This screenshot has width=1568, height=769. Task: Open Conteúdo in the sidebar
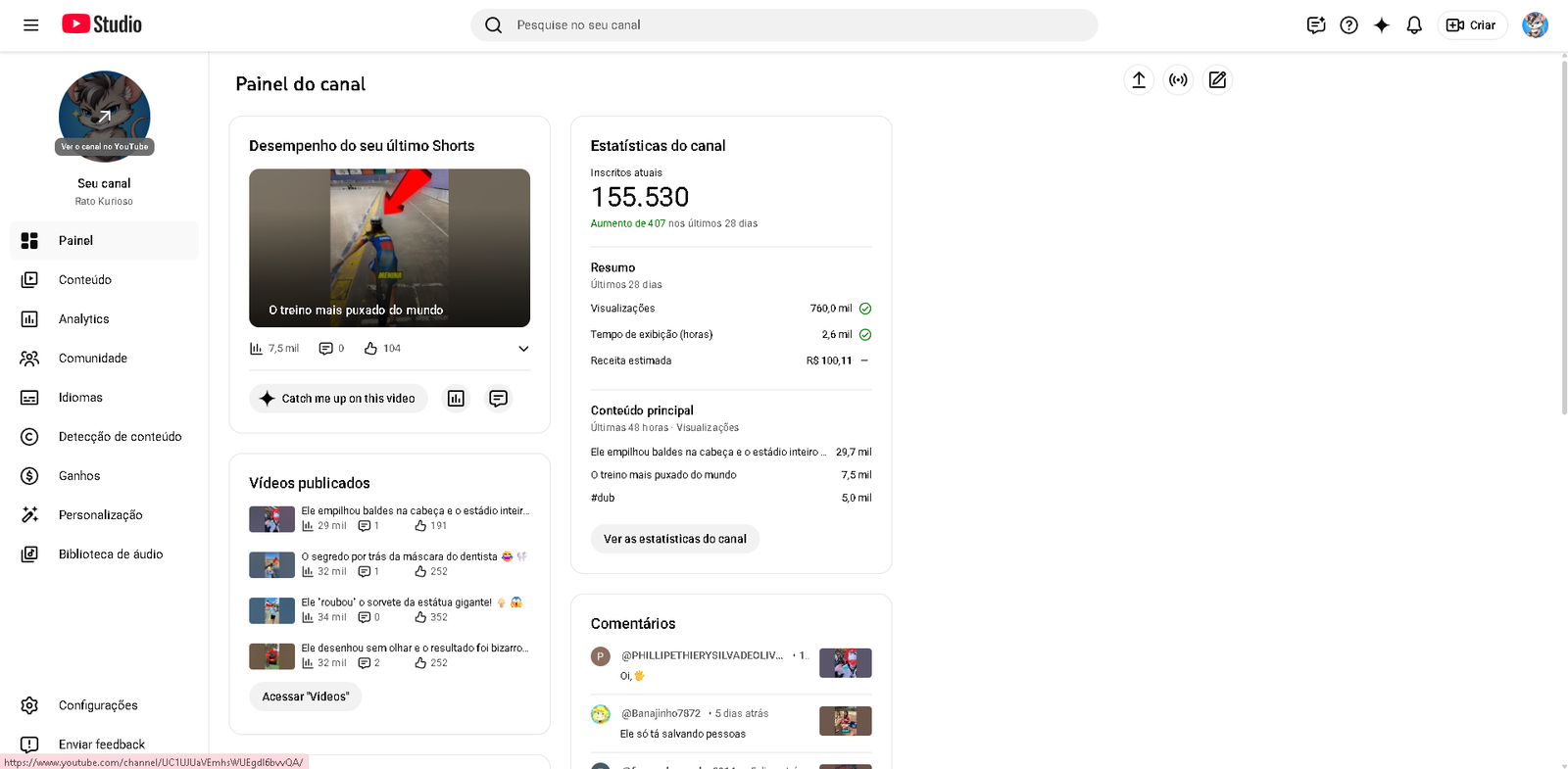(x=85, y=280)
